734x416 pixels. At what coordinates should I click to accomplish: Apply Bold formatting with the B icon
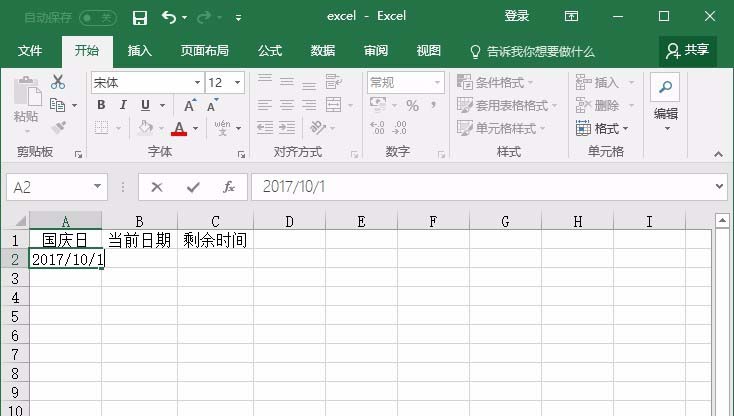100,105
